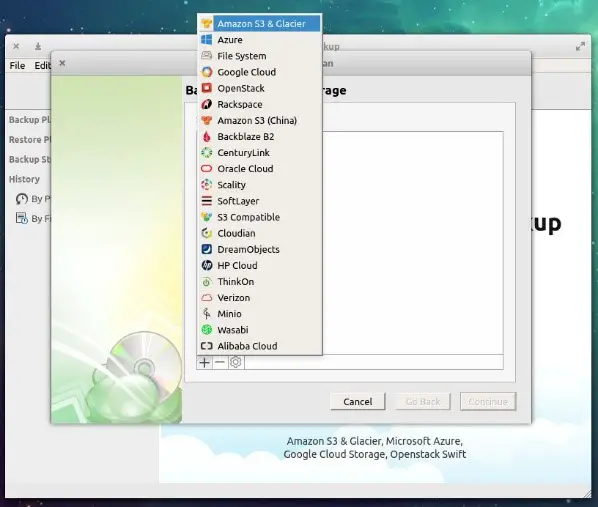Choose ThinkOn storage provider
Screen dimensions: 598x507
[x=260, y=282]
